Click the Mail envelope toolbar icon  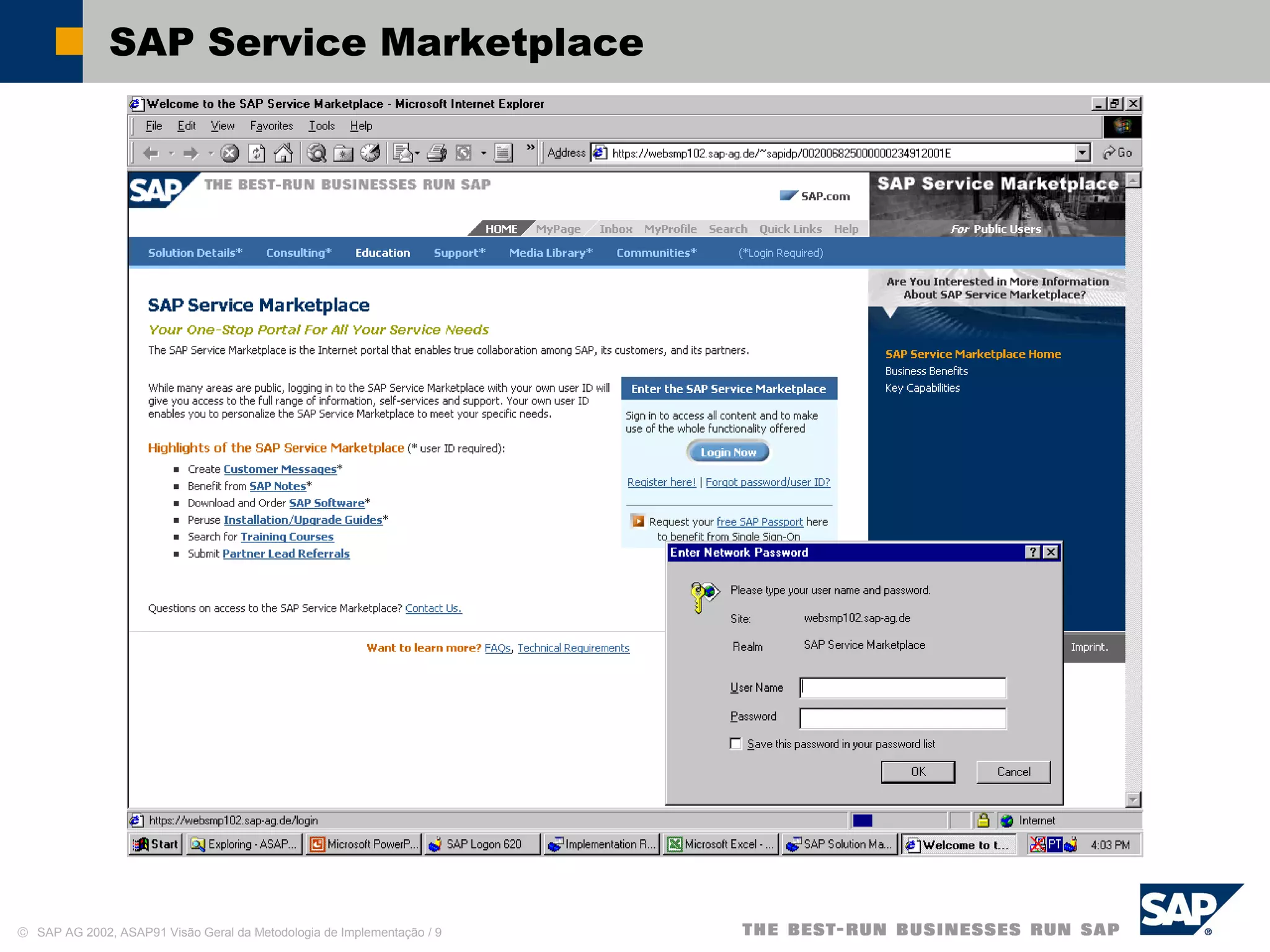click(x=403, y=153)
